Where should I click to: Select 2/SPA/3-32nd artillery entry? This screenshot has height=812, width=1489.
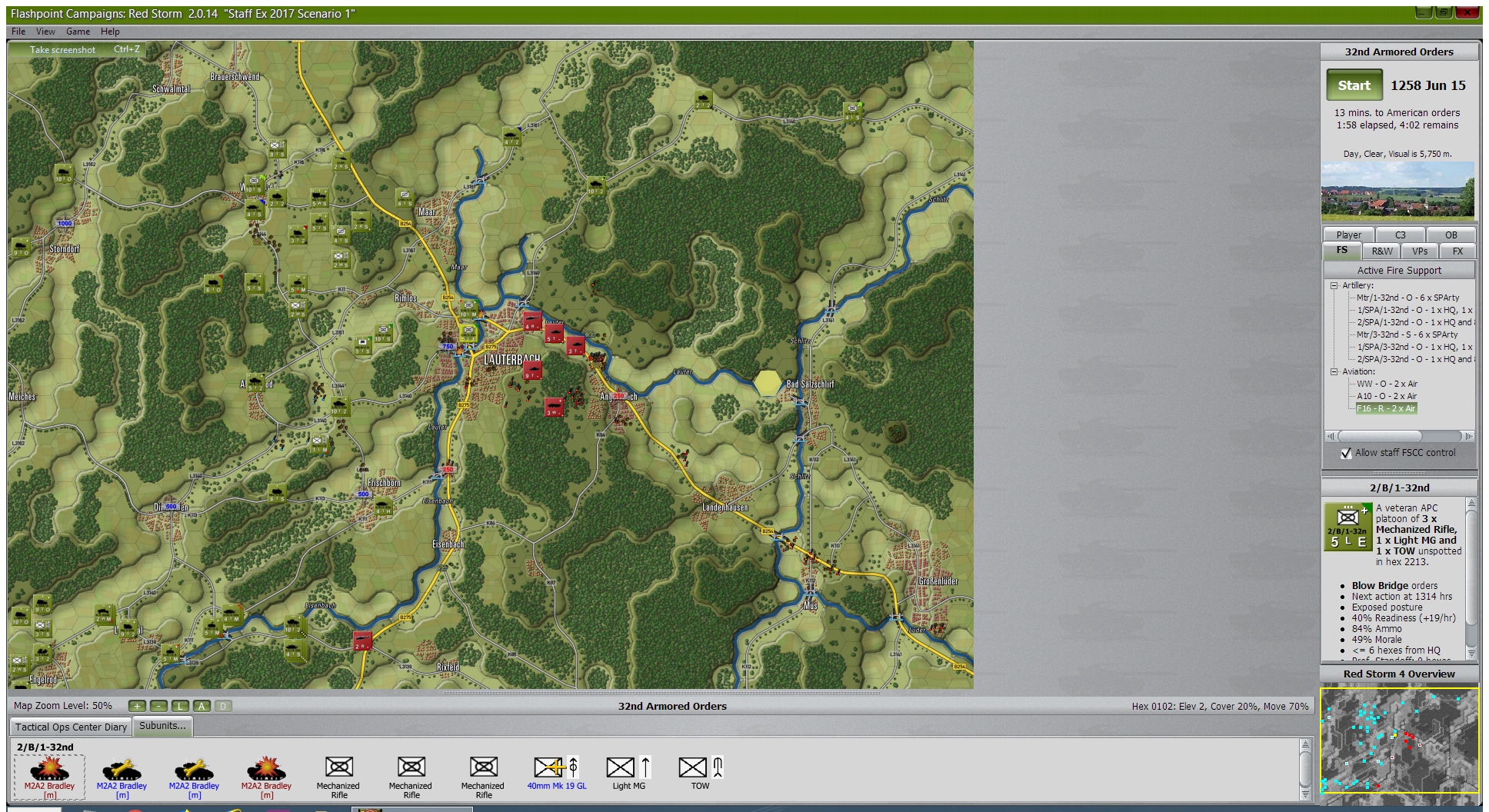point(1414,359)
